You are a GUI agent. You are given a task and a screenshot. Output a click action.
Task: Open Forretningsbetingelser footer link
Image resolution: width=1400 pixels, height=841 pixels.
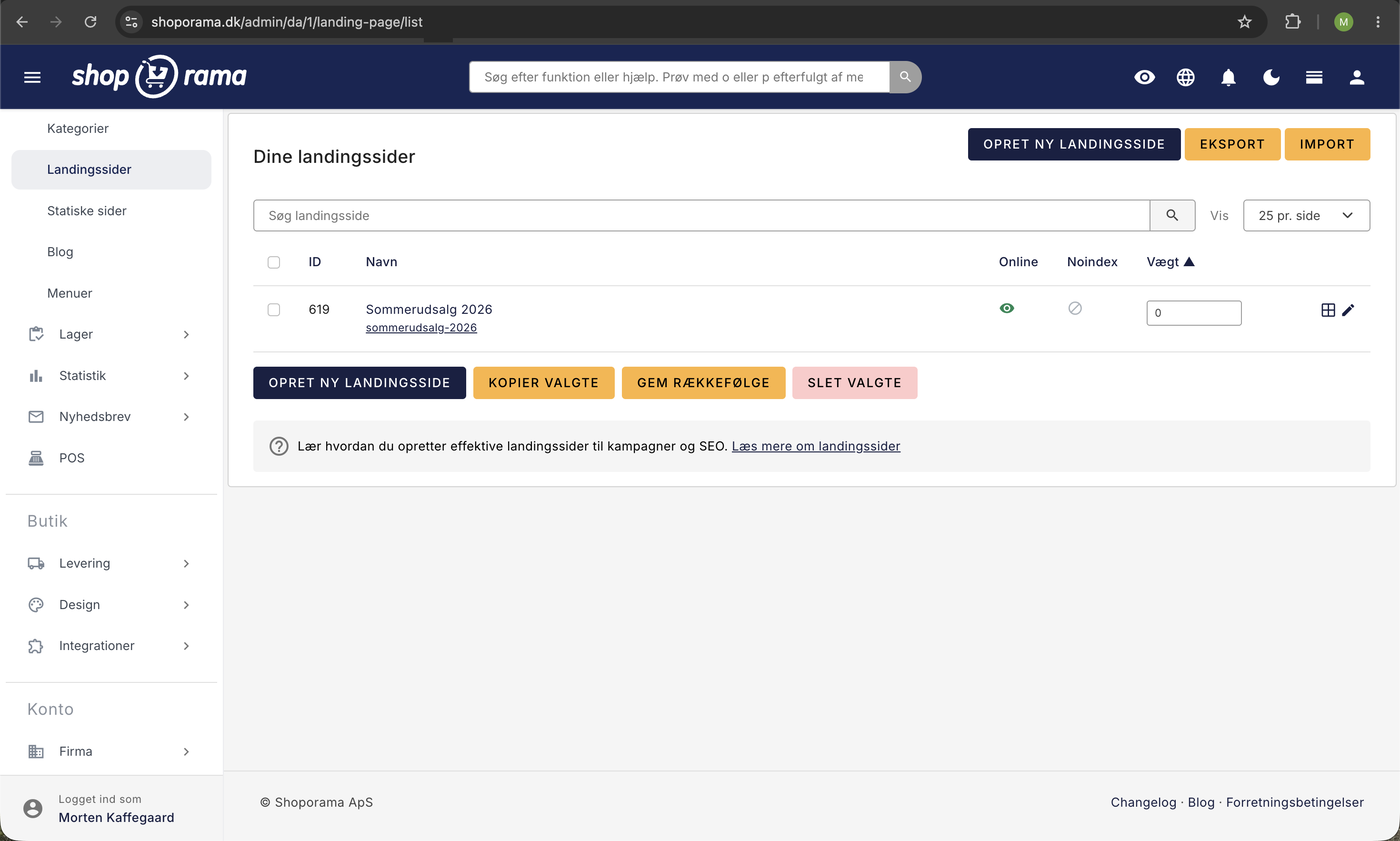point(1295,802)
